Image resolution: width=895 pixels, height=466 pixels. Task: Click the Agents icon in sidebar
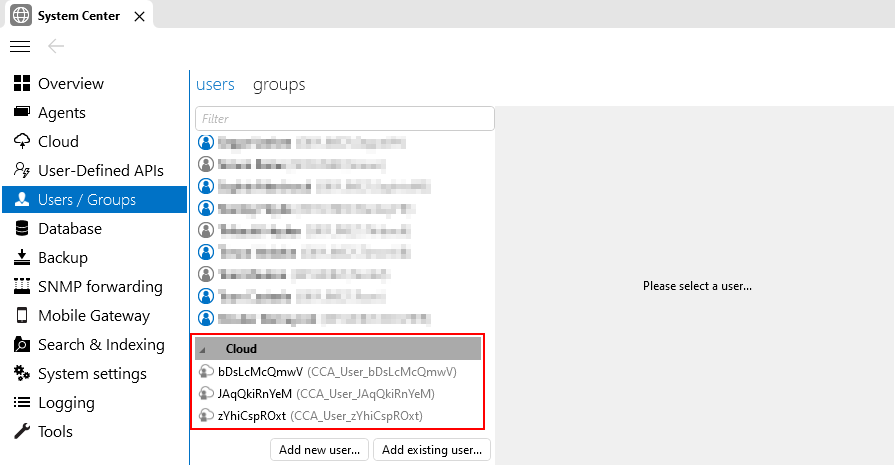(x=22, y=112)
